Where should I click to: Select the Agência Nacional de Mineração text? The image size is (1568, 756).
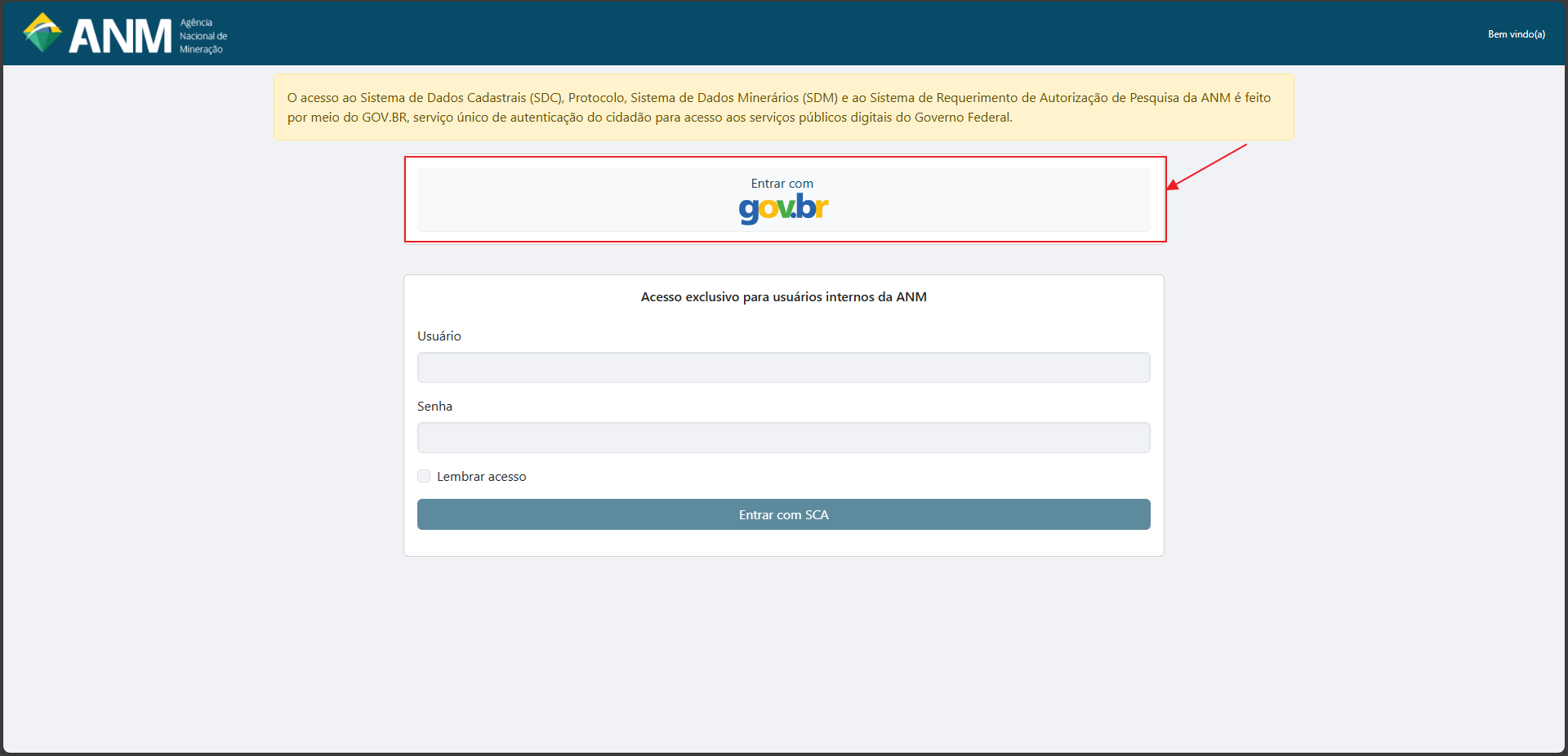[203, 36]
